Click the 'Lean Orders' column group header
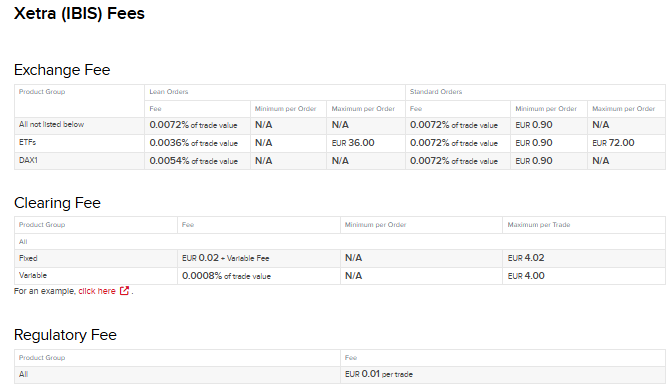Screen dimensions: 671x388 169,92
